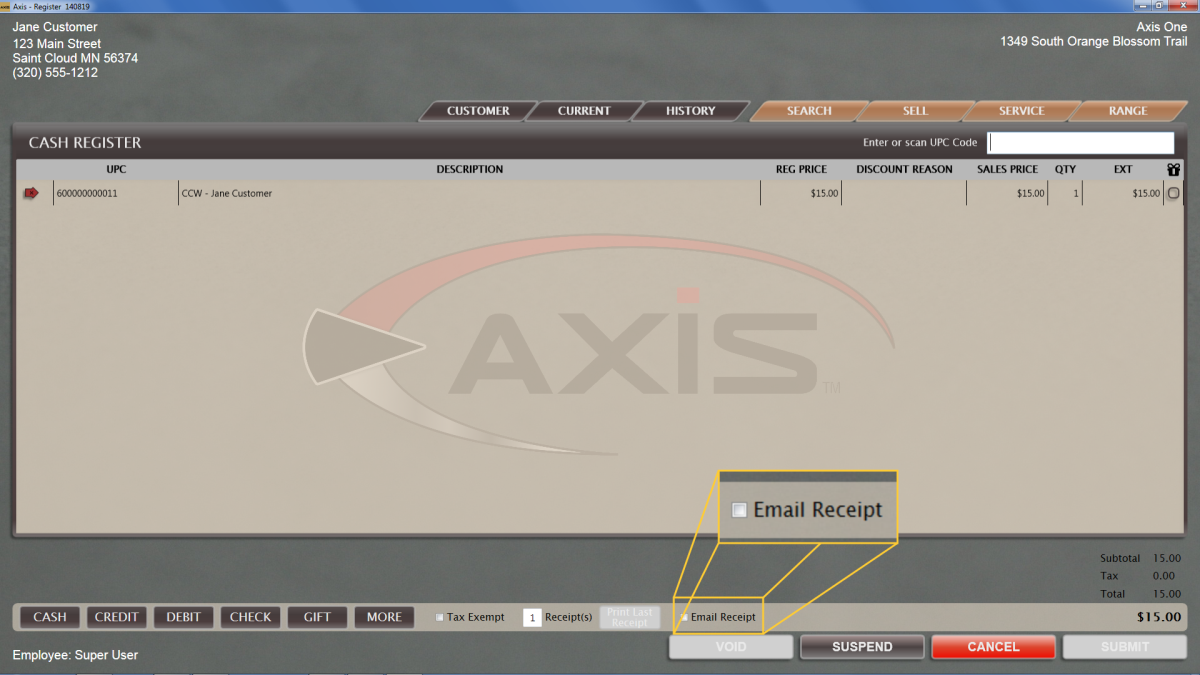The height and width of the screenshot is (675, 1200).
Task: Suspend the sale using the SUSPEND button
Action: coord(862,647)
